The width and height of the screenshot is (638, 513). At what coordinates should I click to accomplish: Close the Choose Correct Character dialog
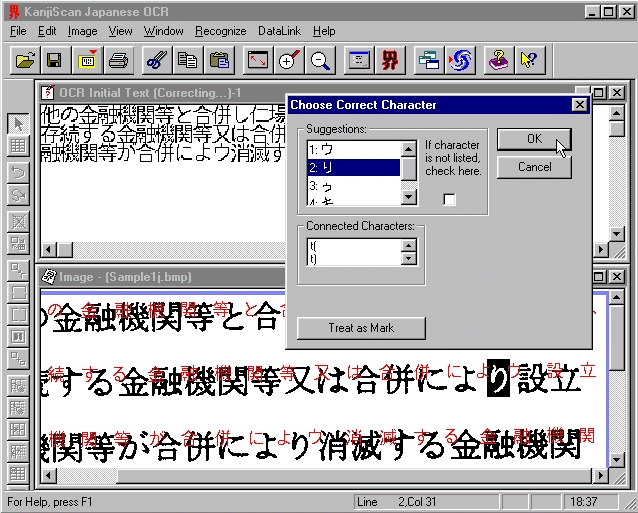tap(579, 105)
